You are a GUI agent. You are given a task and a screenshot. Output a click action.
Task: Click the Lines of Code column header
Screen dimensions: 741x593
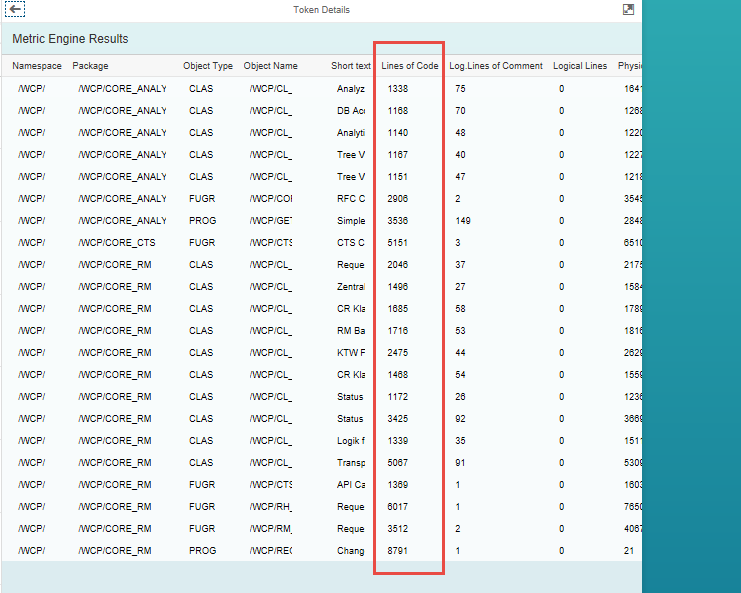coord(410,66)
